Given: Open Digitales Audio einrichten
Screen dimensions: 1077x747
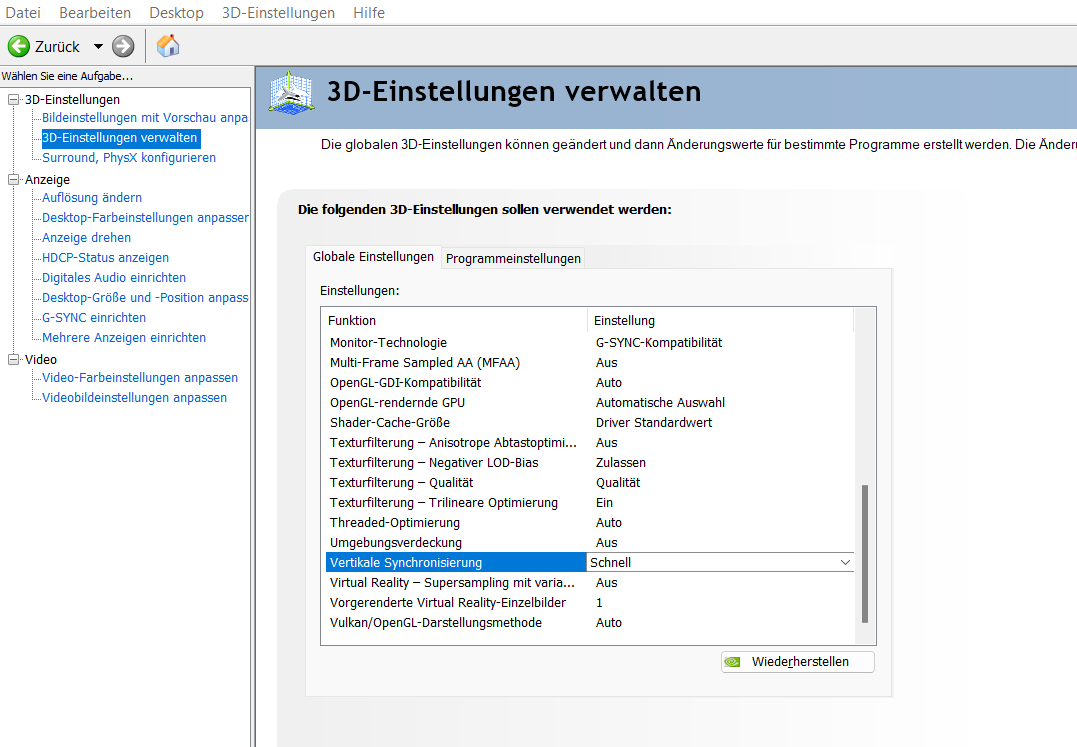Looking at the screenshot, I should coord(114,277).
